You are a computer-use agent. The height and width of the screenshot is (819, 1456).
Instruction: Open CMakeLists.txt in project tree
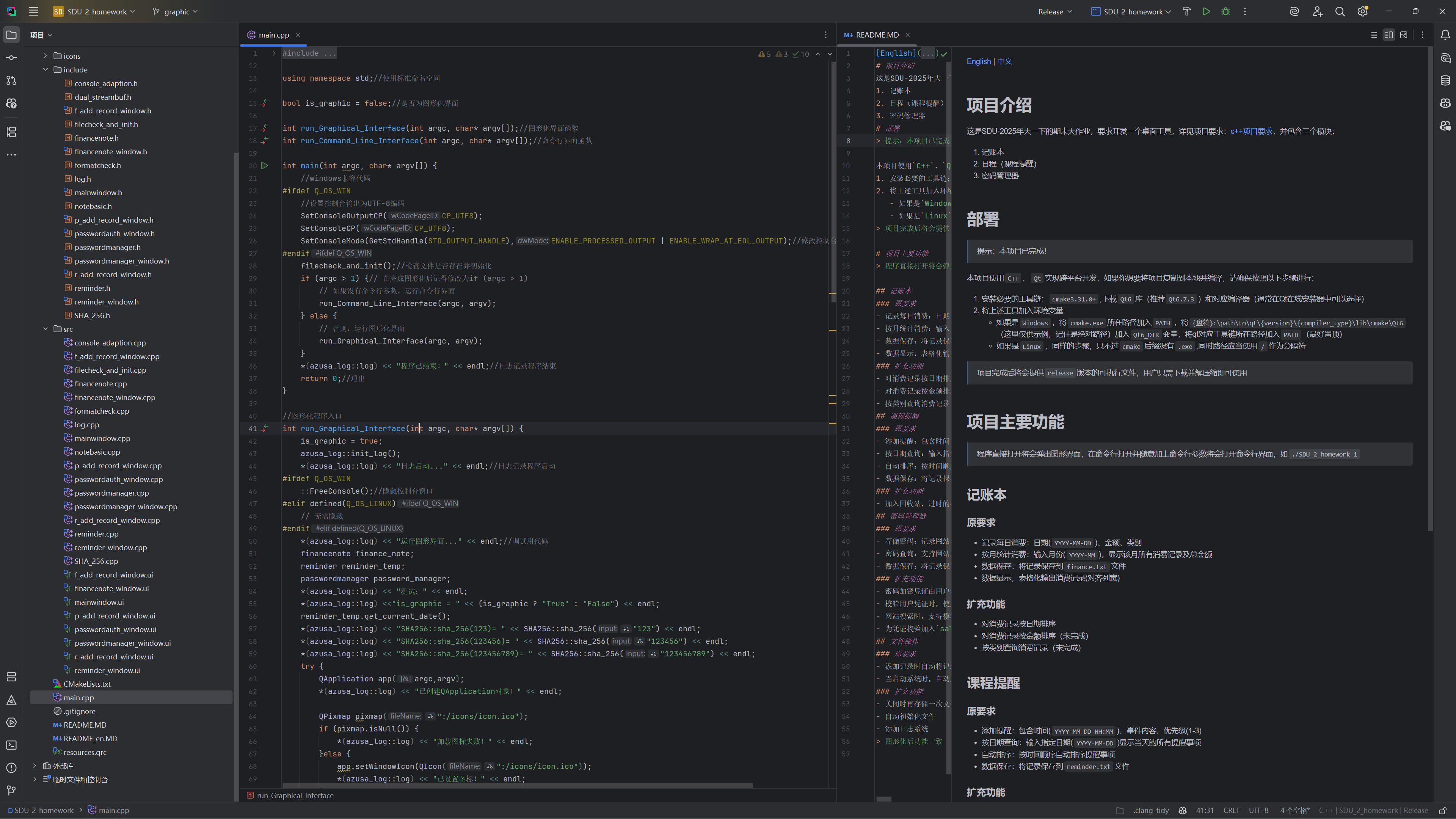pyautogui.click(x=86, y=684)
